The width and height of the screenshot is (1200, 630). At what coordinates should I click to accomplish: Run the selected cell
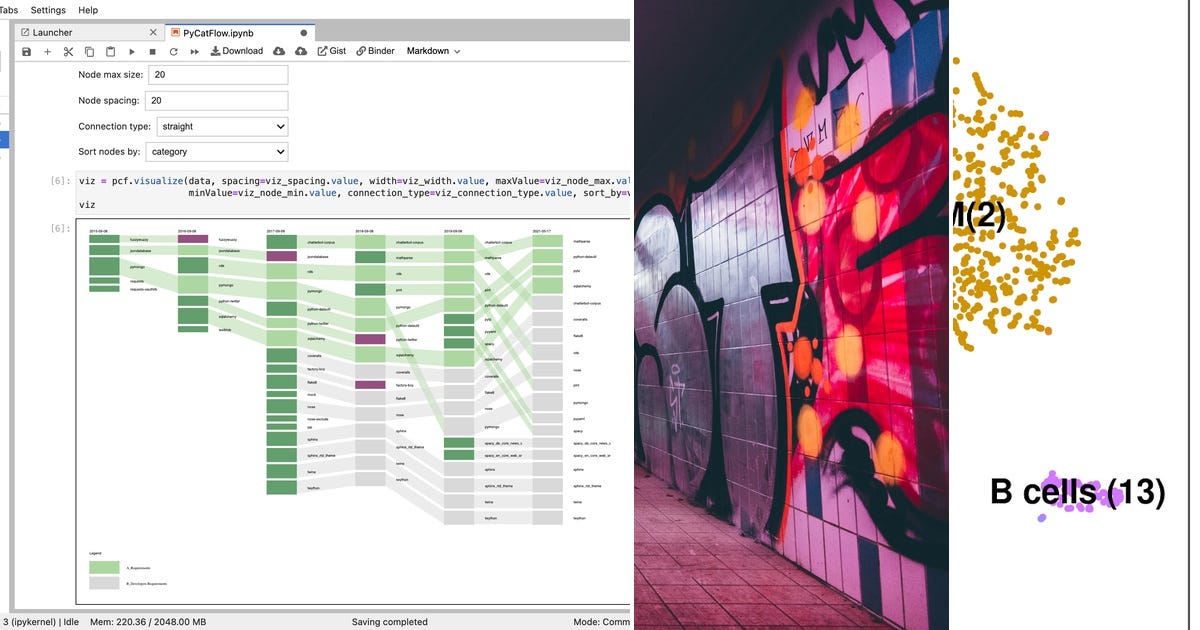click(131, 51)
